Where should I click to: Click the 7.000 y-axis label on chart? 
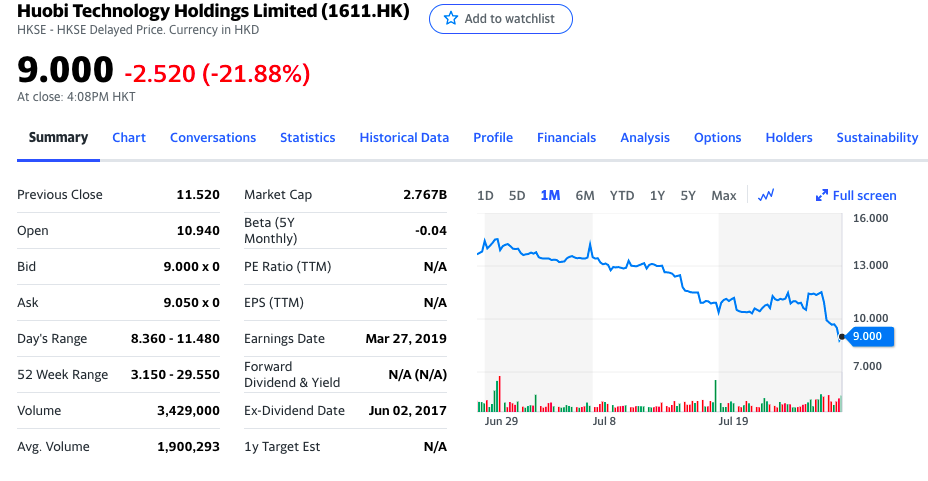(x=867, y=366)
